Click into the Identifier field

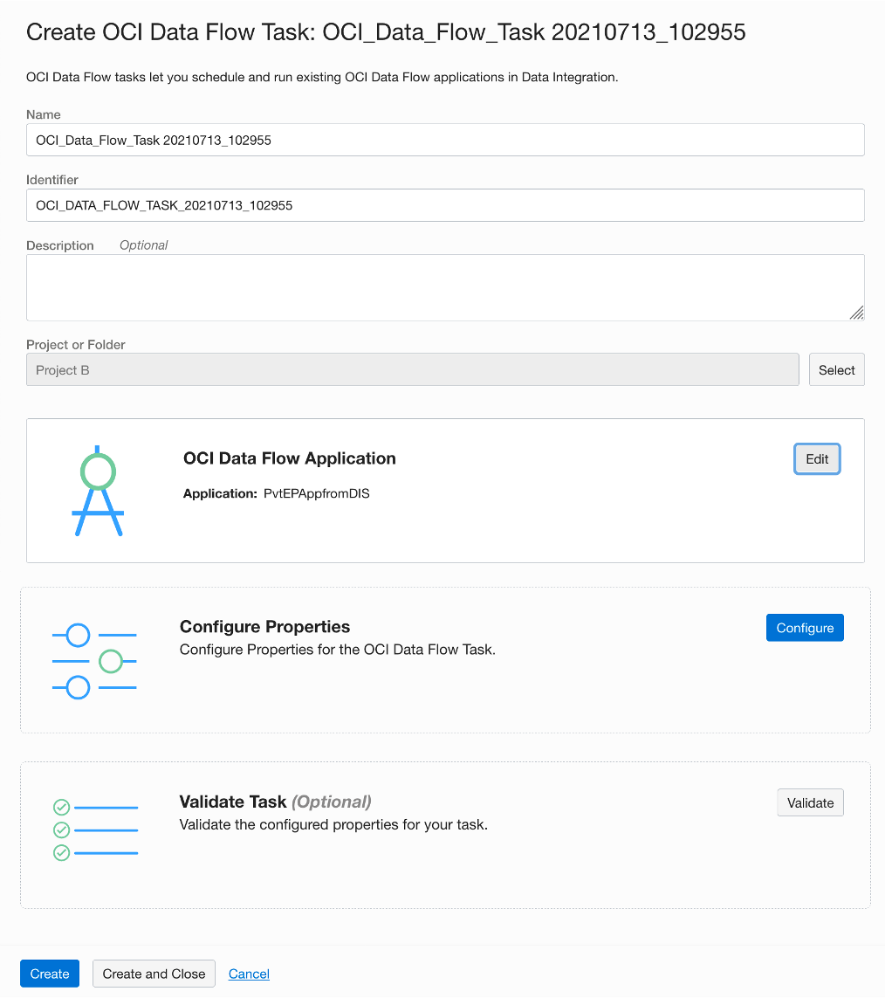(x=445, y=205)
